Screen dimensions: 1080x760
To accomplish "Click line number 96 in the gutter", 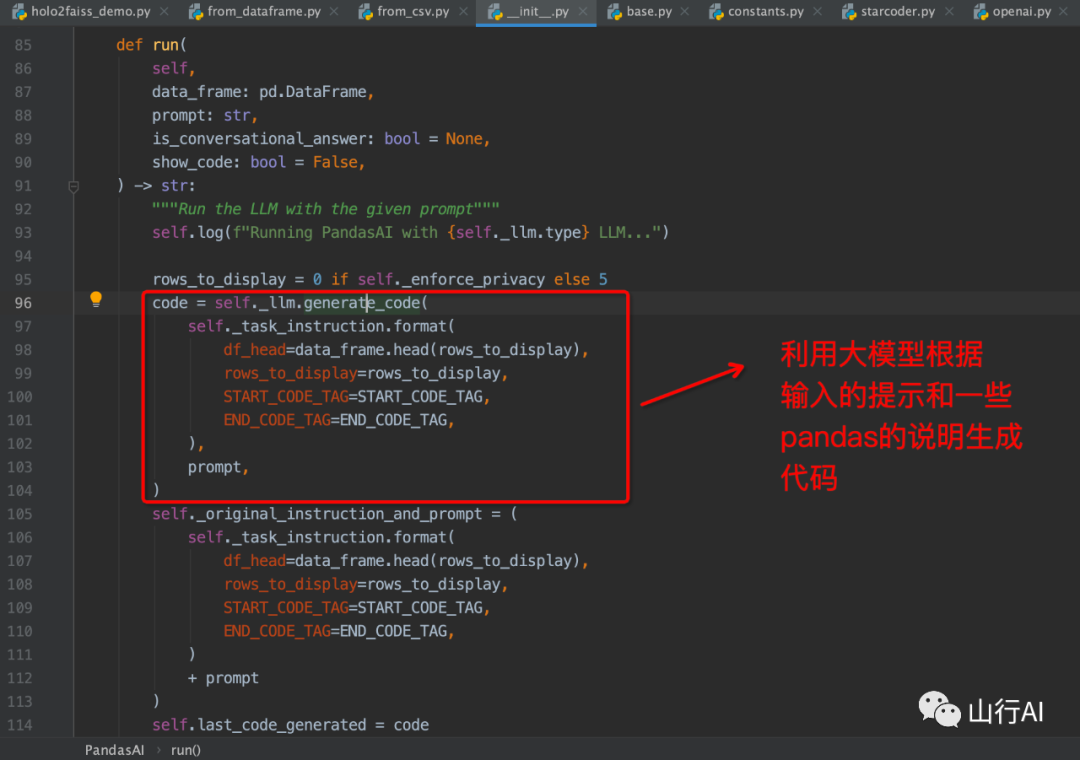I will (x=23, y=303).
